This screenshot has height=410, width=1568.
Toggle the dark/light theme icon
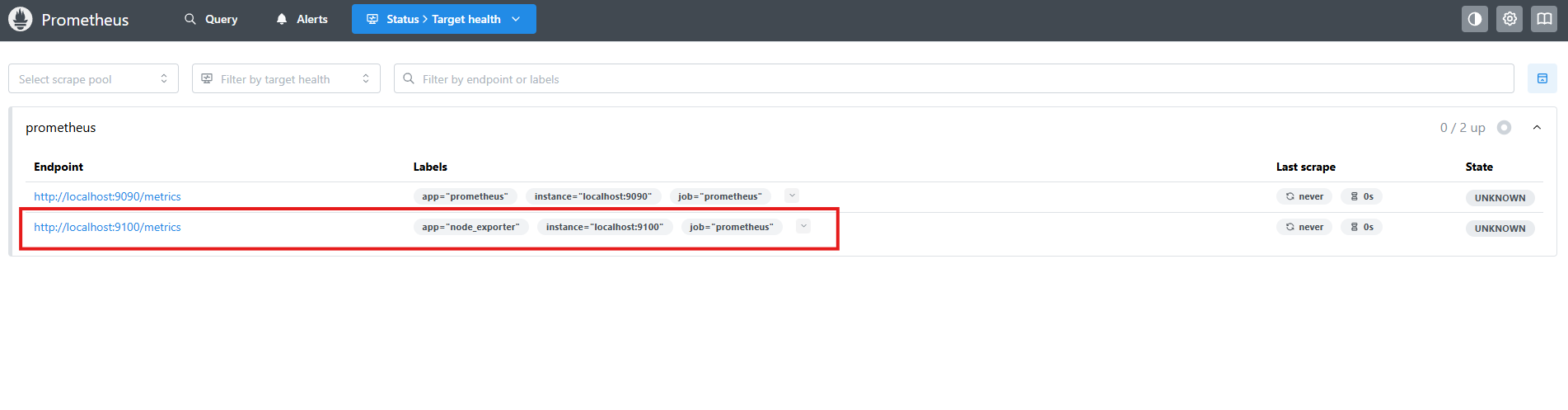point(1474,19)
